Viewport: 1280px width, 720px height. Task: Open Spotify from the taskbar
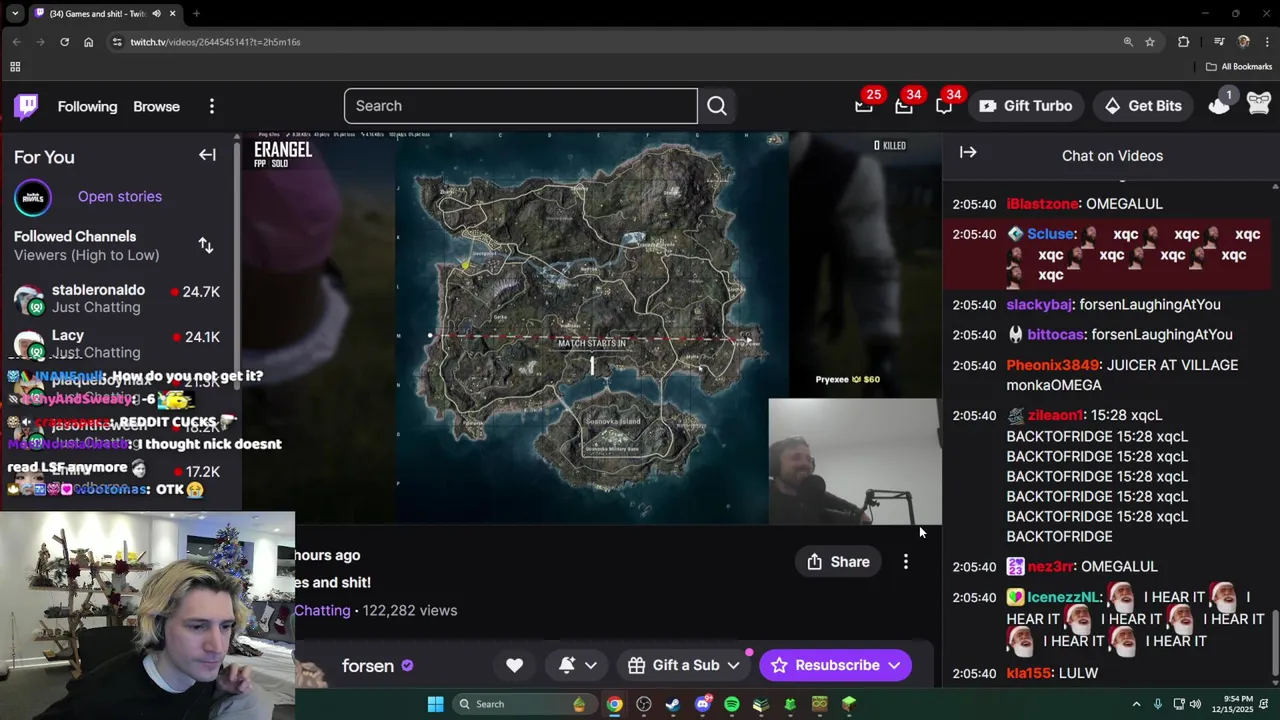(x=732, y=704)
